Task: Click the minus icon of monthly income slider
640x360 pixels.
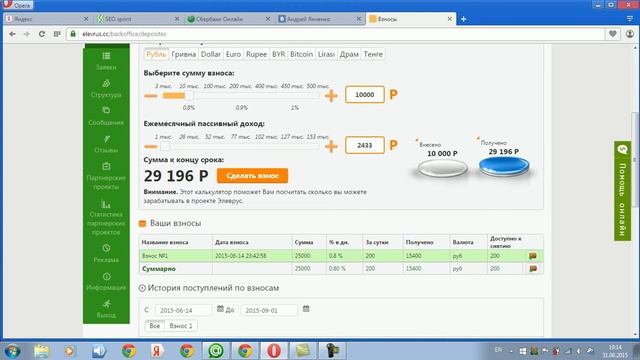Action: (x=151, y=146)
